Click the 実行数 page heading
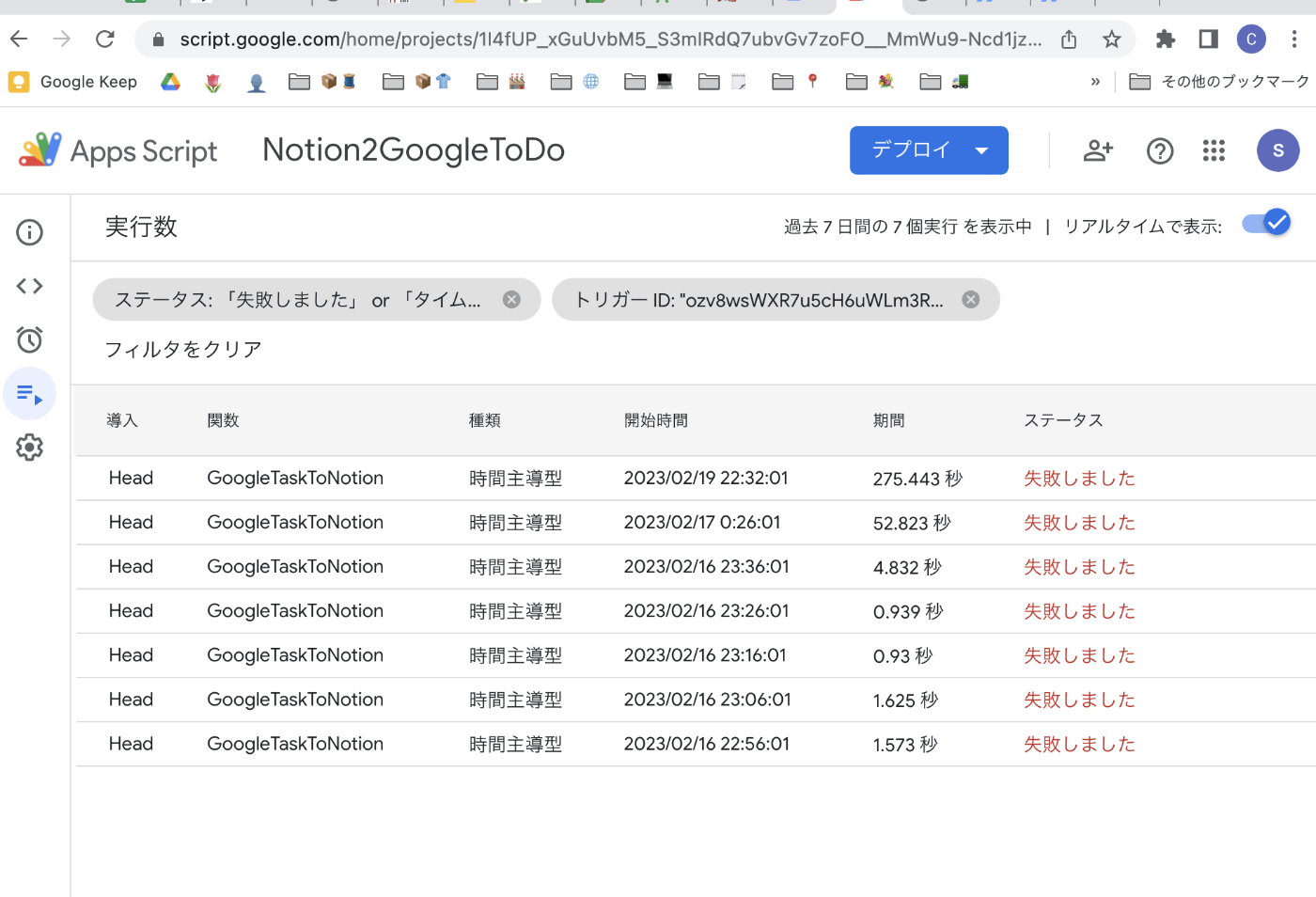This screenshot has width=1316, height=897. tap(141, 227)
